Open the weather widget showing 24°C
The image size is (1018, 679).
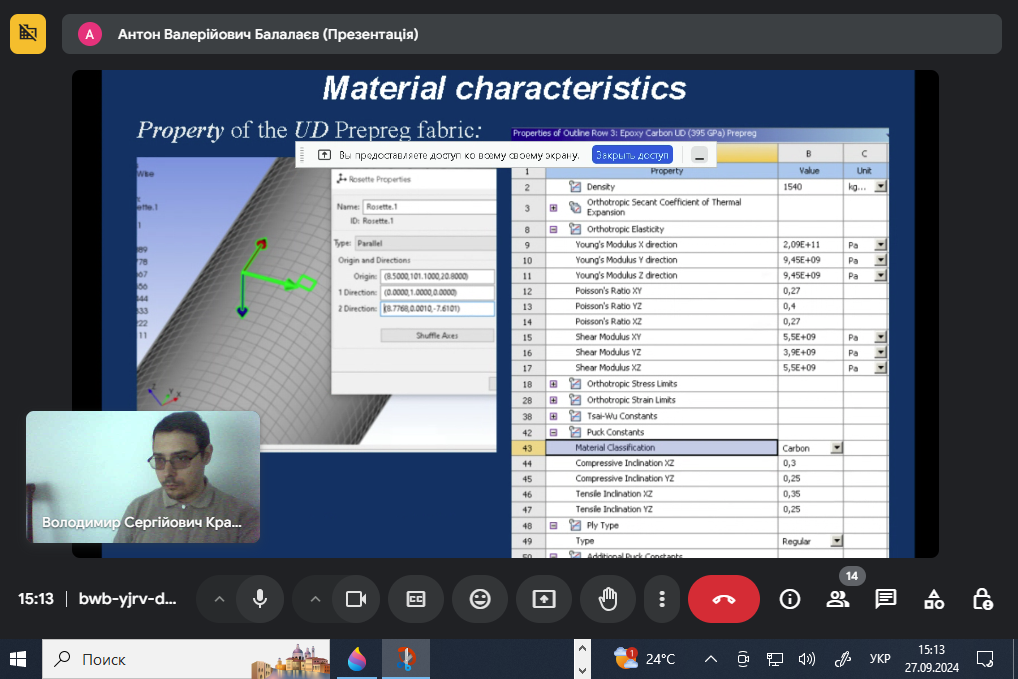tap(645, 659)
